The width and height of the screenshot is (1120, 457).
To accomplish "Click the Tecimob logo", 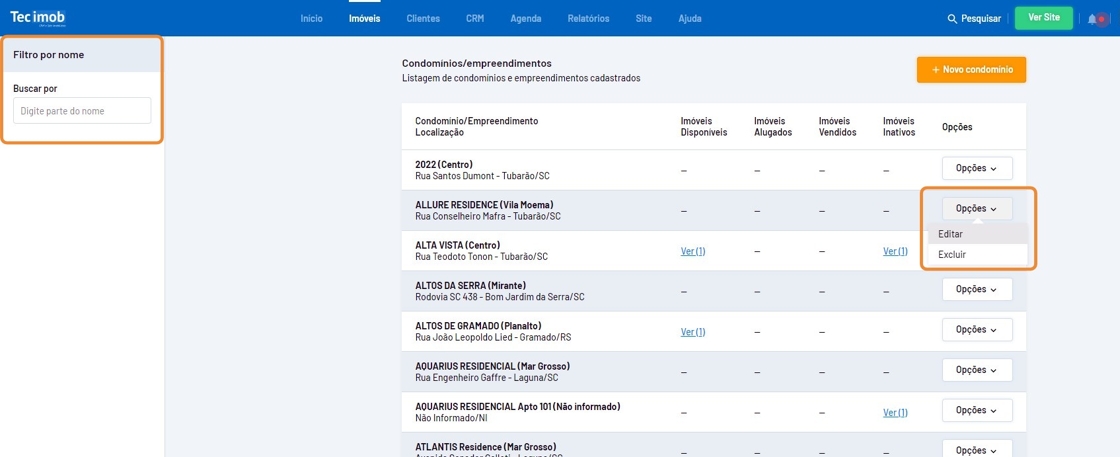I will (38, 18).
